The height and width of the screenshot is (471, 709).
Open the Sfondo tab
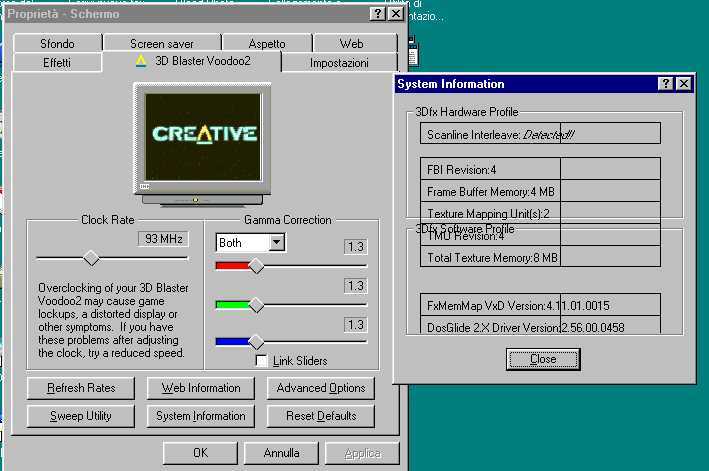57,43
